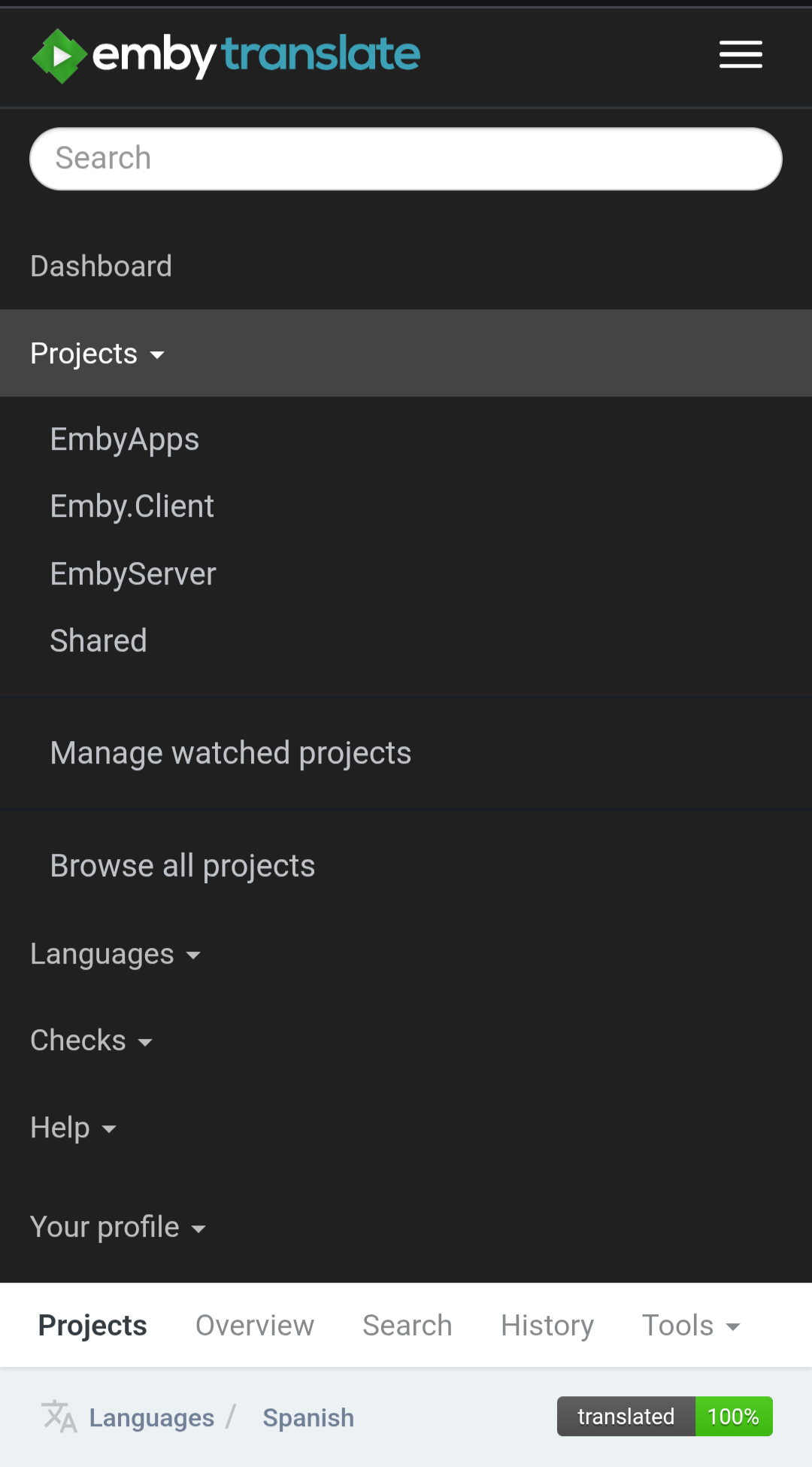Open the Dashboard menu item
This screenshot has height=1467, width=812.
coord(101,266)
